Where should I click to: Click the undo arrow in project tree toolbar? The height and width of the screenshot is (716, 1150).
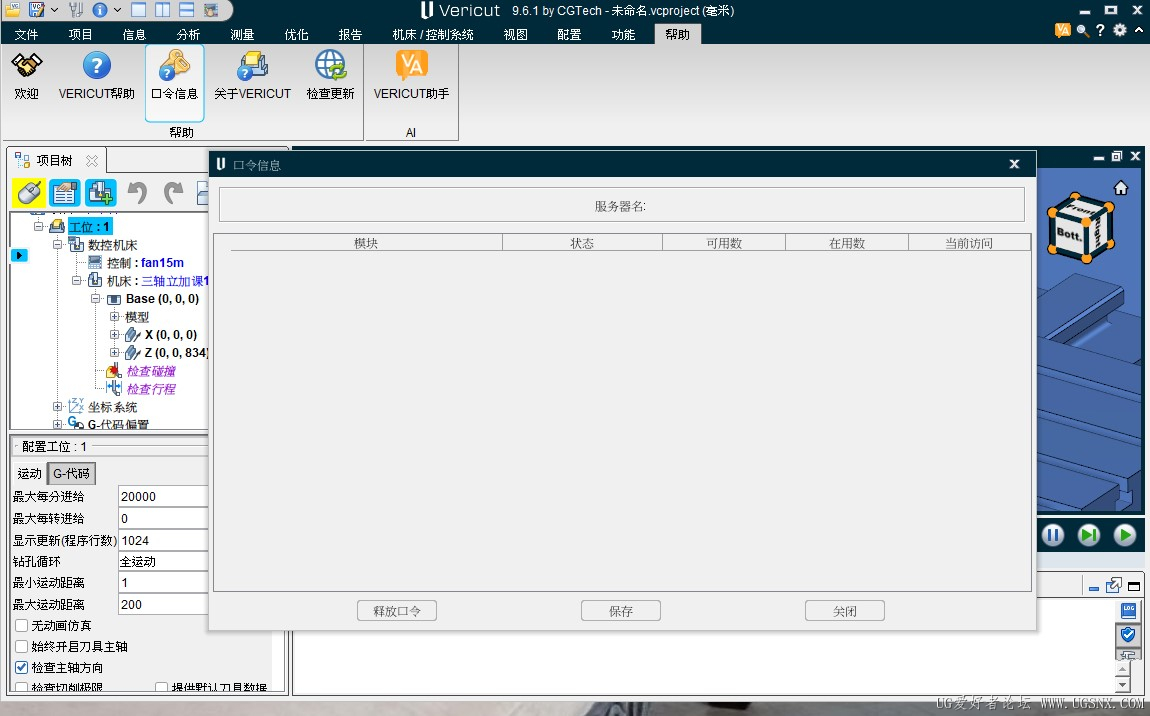(x=137, y=193)
